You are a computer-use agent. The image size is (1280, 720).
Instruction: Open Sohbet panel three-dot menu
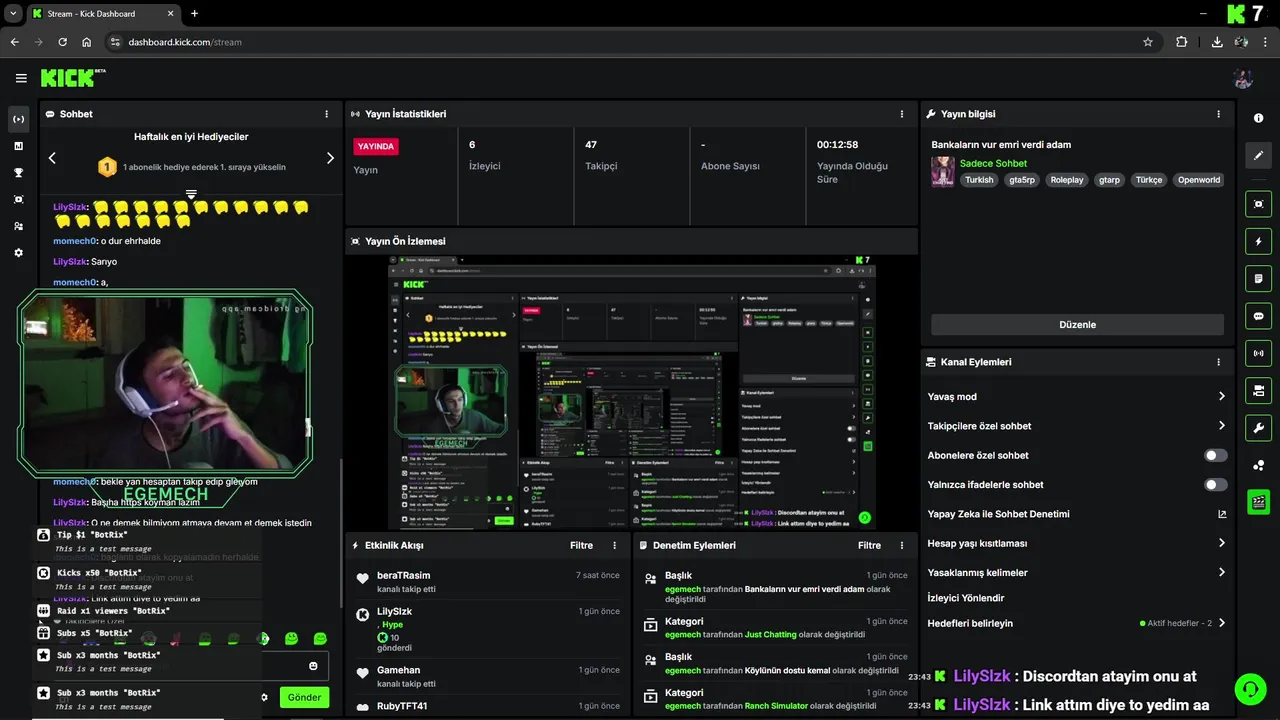click(326, 114)
